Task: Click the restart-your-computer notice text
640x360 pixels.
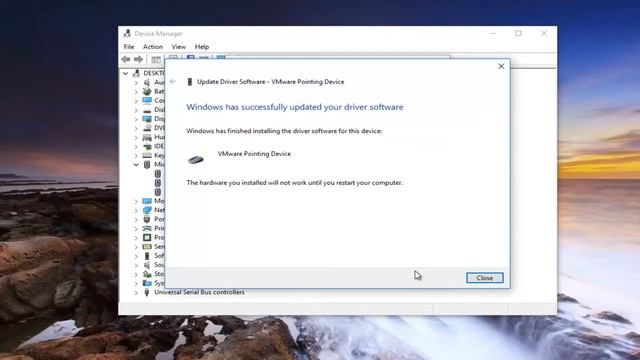Action: tap(294, 183)
